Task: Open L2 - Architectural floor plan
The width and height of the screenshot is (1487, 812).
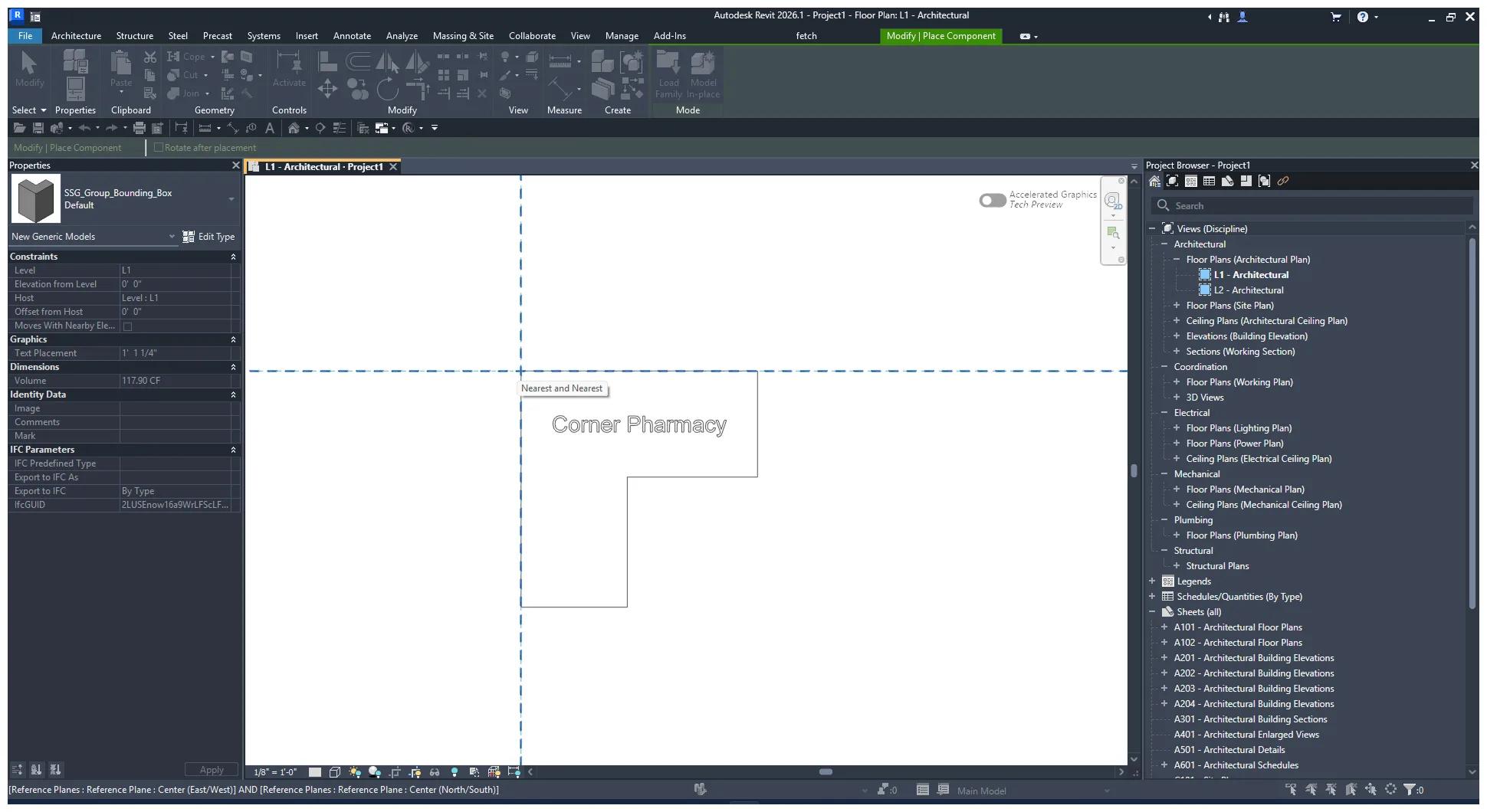Action: [1248, 290]
